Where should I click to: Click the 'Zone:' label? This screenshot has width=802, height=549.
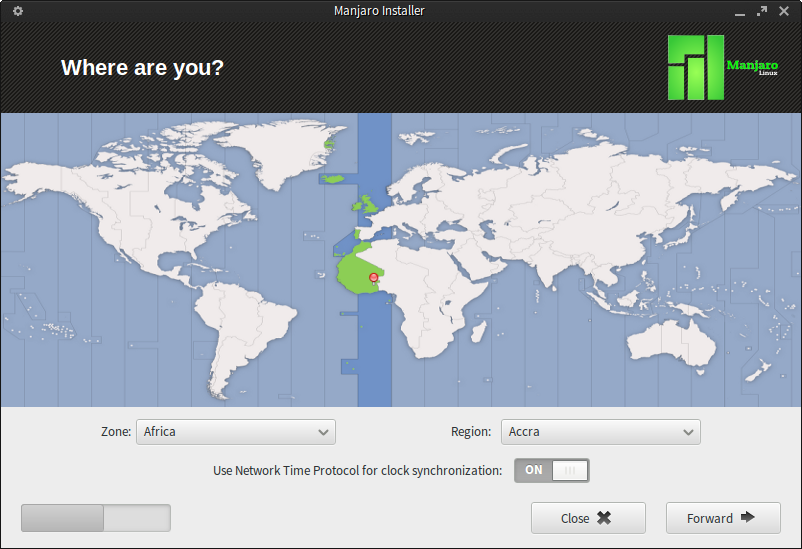point(116,432)
